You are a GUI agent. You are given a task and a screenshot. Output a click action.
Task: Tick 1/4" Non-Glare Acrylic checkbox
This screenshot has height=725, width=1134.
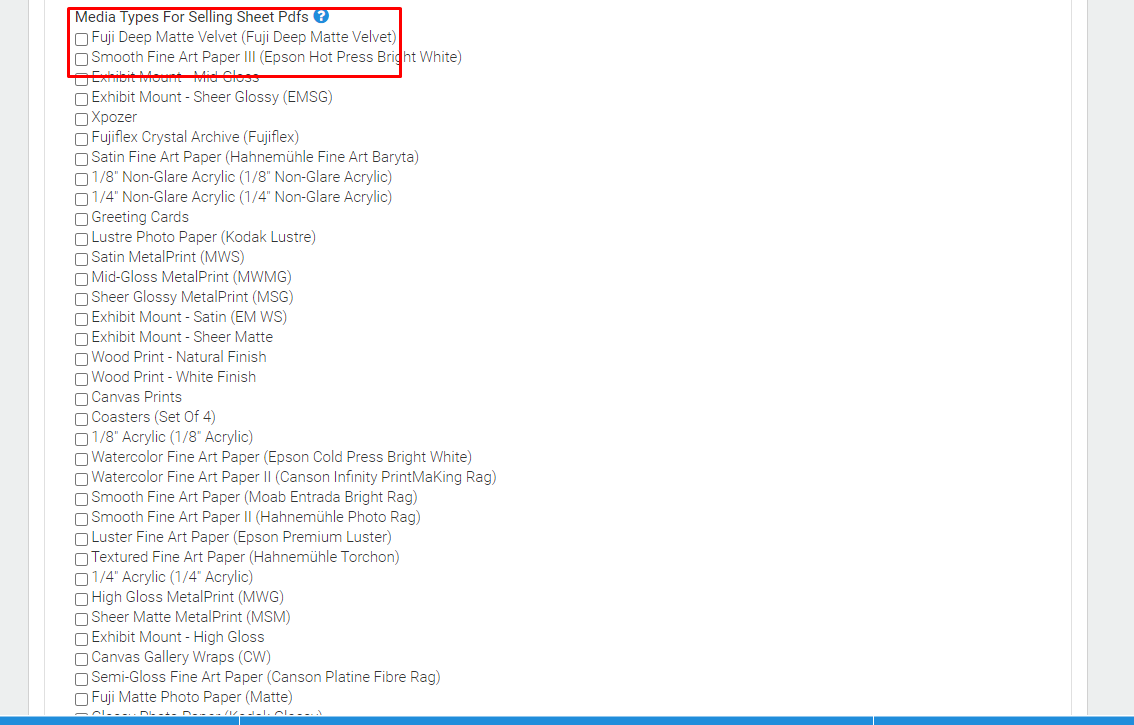(x=82, y=199)
